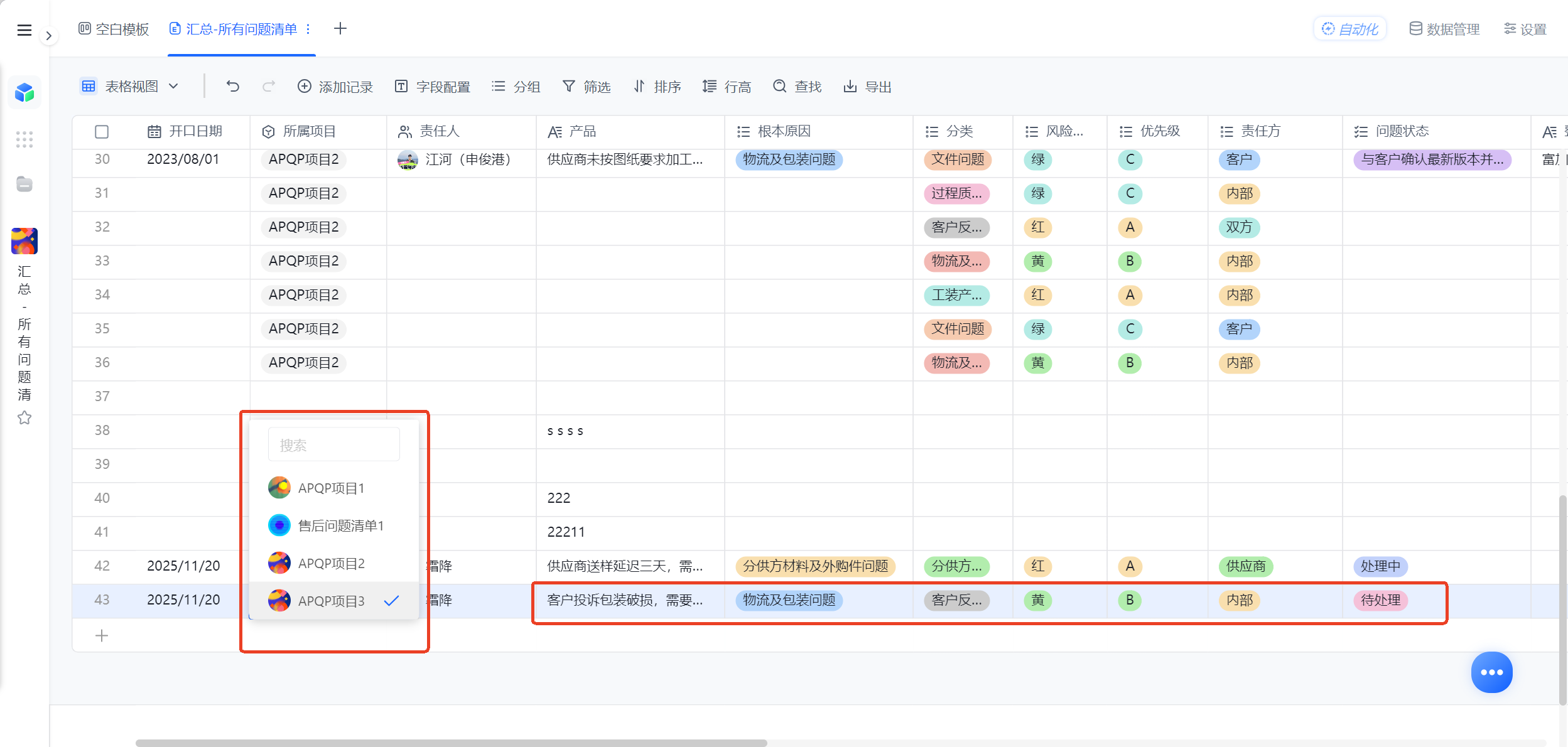Add a new tab with plus

[340, 28]
